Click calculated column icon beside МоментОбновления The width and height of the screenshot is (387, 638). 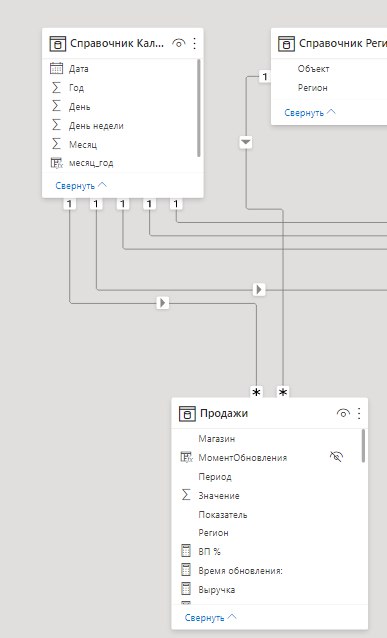(186, 457)
